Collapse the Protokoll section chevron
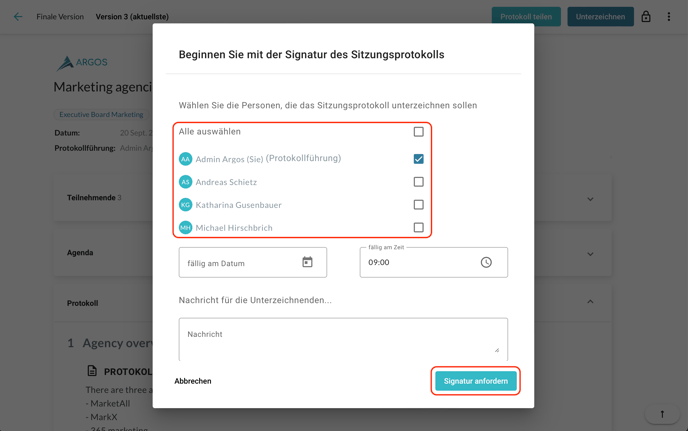The image size is (688, 431). click(x=590, y=302)
